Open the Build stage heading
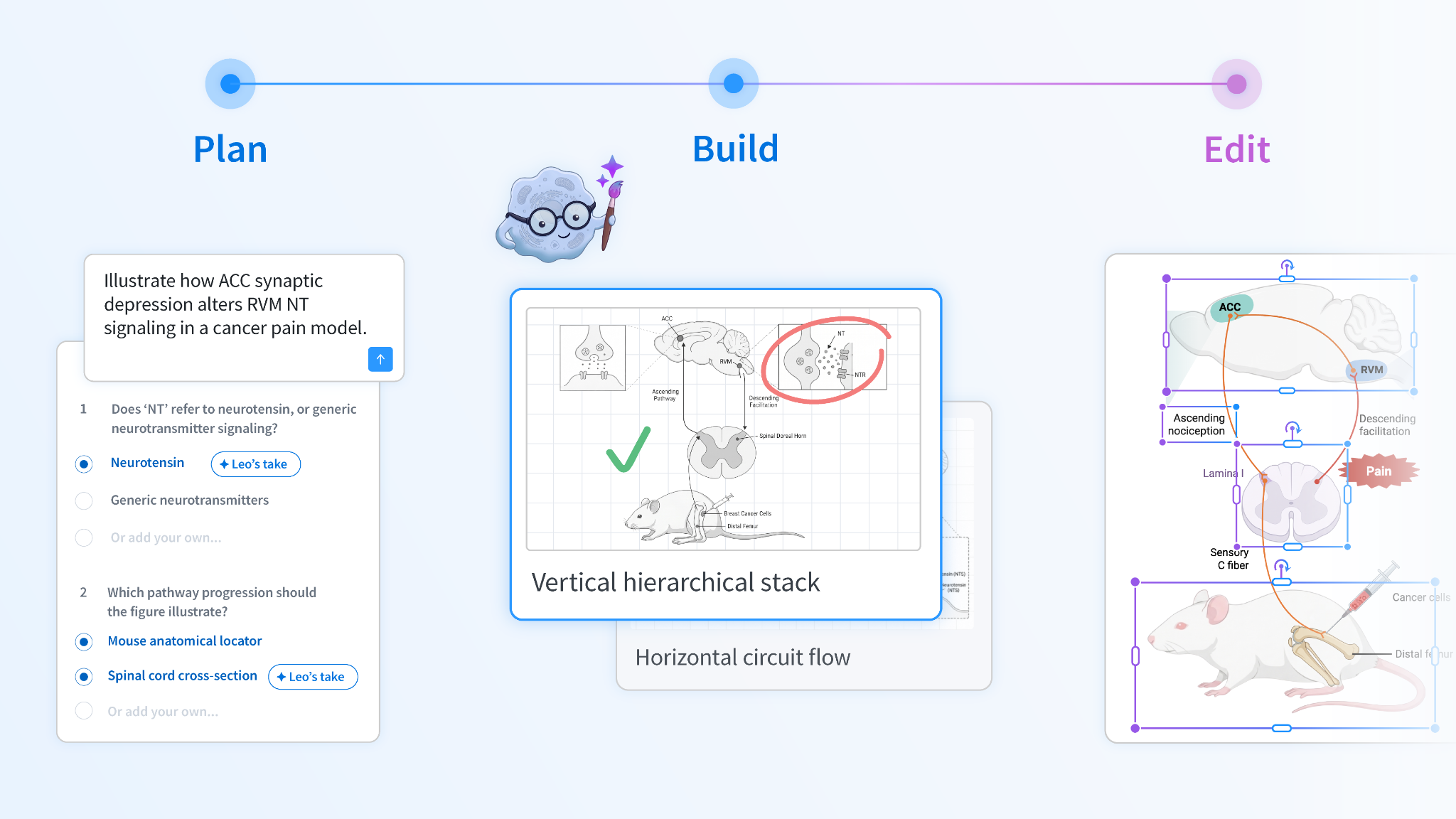Viewport: 1456px width, 819px height. [735, 149]
